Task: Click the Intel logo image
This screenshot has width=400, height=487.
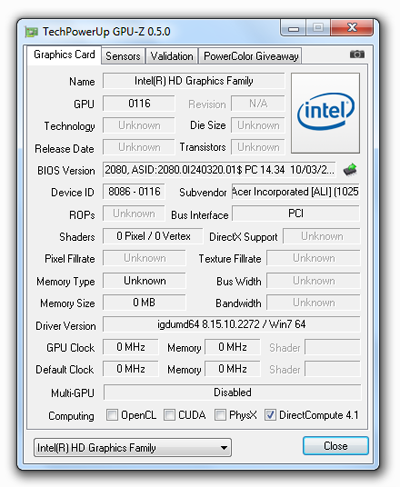Action: click(x=325, y=113)
